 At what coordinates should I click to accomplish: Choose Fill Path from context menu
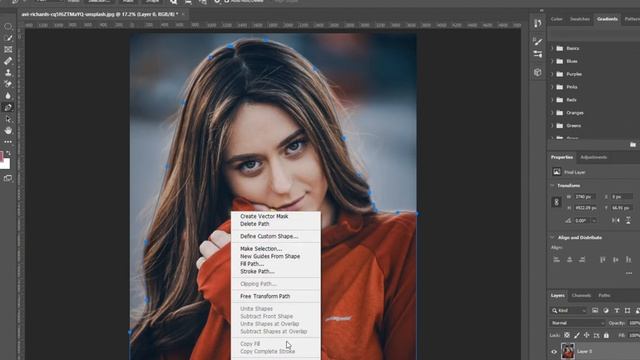(252, 264)
